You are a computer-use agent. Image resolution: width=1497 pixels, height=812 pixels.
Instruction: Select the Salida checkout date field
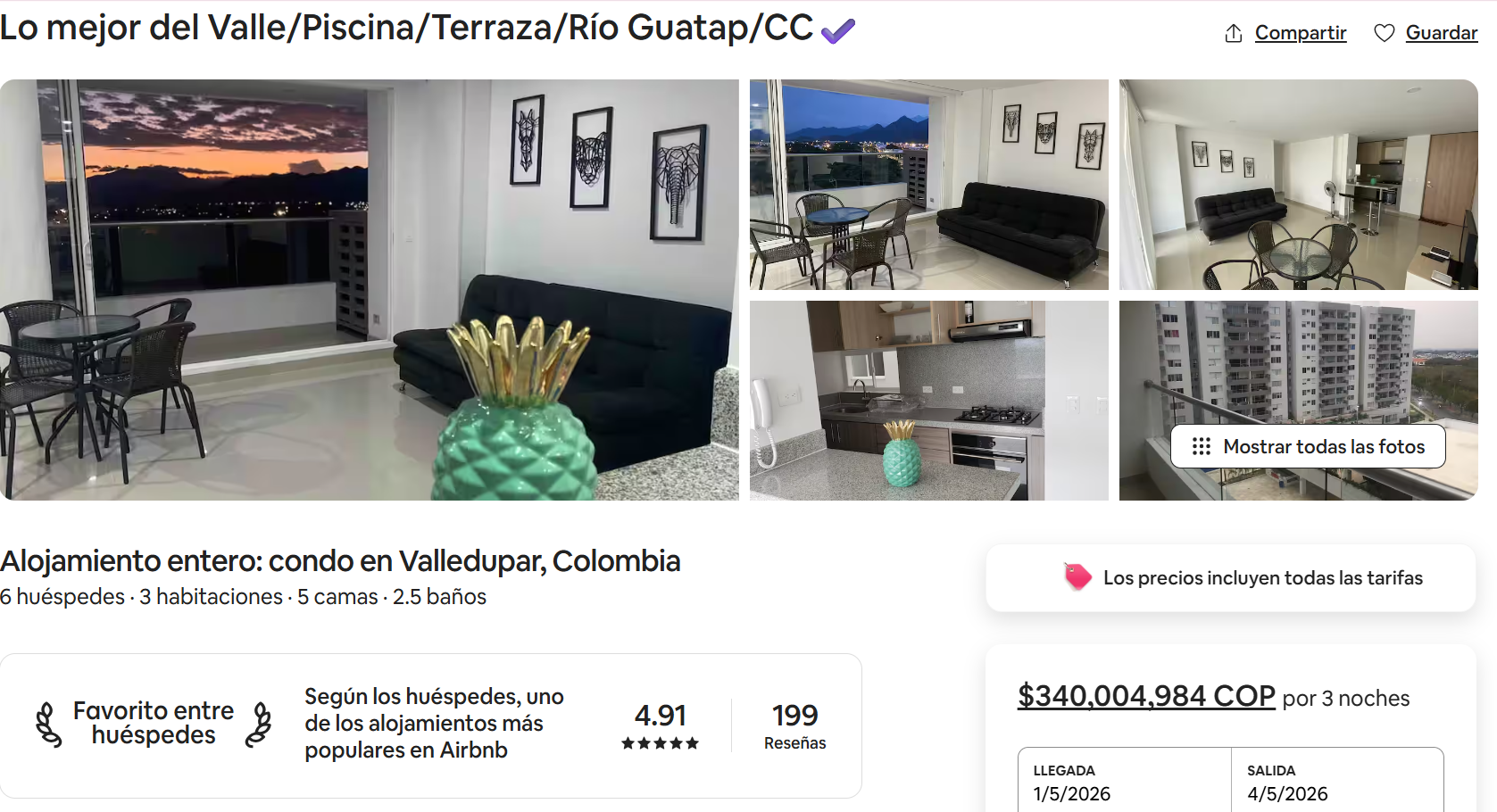tap(1337, 782)
